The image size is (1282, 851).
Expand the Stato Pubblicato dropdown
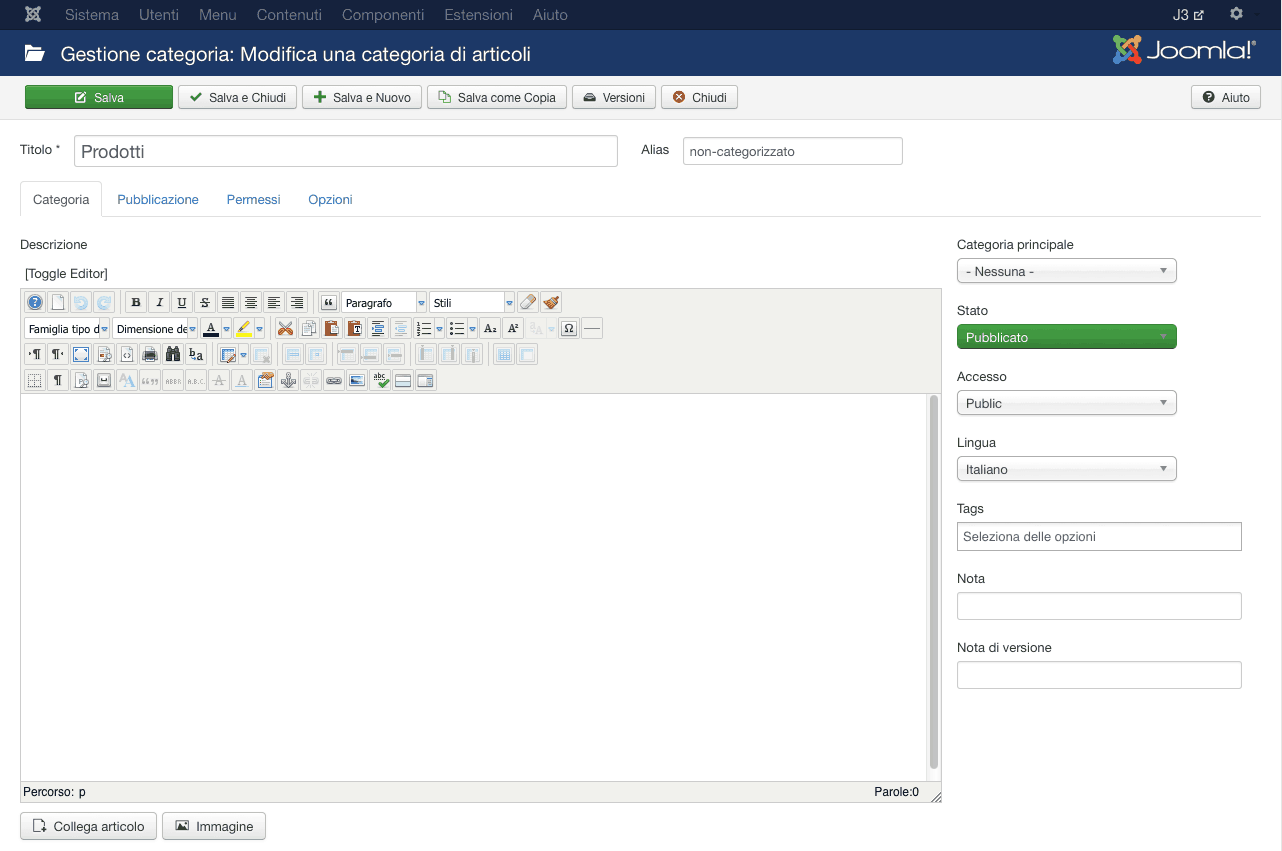point(1066,337)
